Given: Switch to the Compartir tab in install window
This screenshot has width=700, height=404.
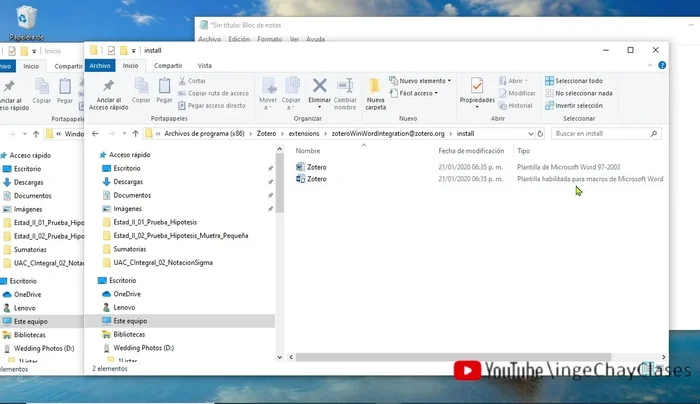Looking at the screenshot, I should point(168,66).
